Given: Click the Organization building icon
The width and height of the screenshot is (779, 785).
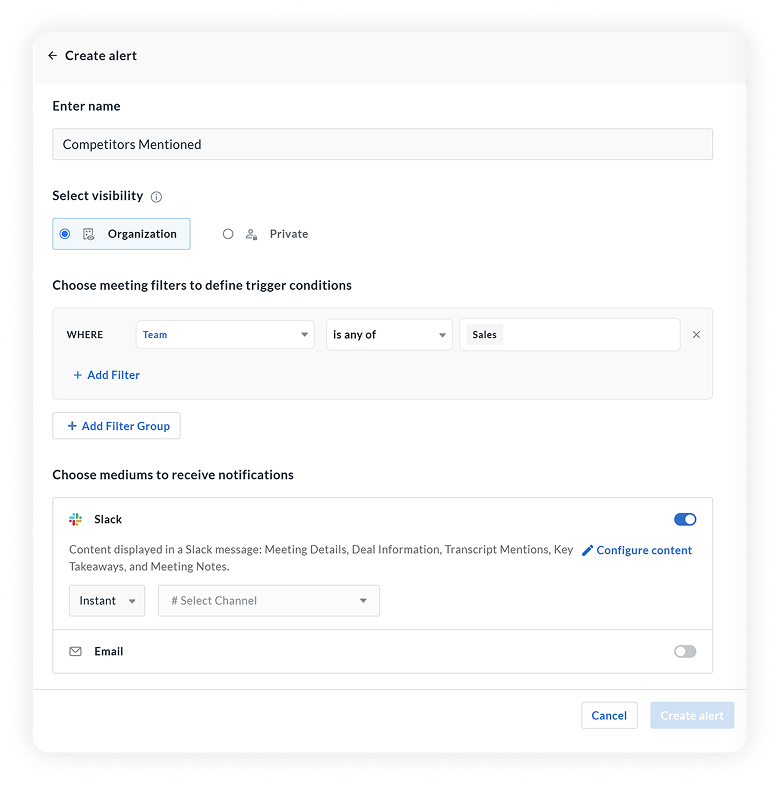Looking at the screenshot, I should (x=89, y=234).
